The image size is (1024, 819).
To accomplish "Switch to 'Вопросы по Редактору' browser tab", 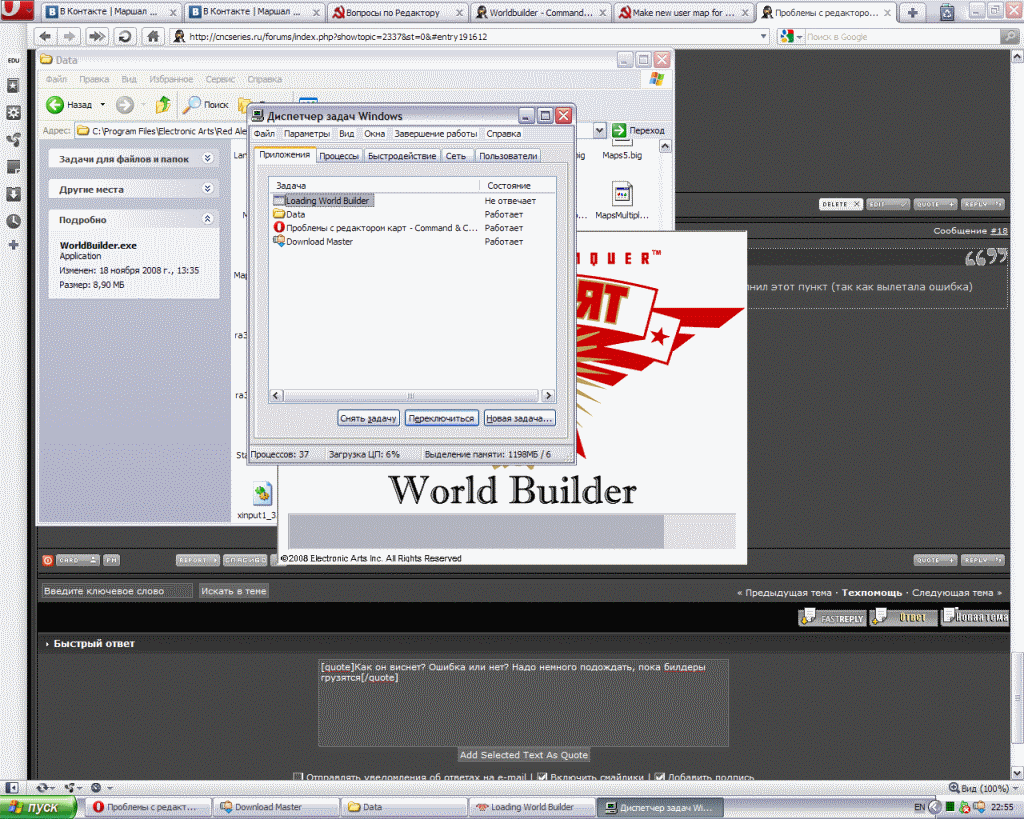I will (x=393, y=12).
